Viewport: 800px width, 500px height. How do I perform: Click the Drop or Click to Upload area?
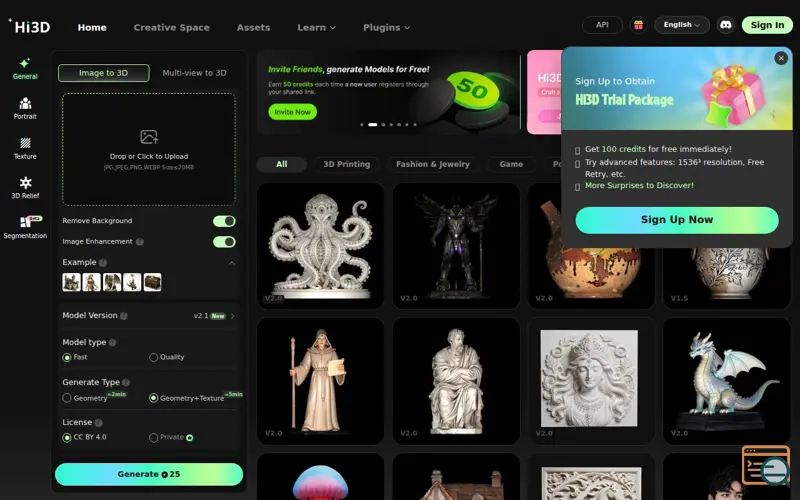[x=149, y=149]
